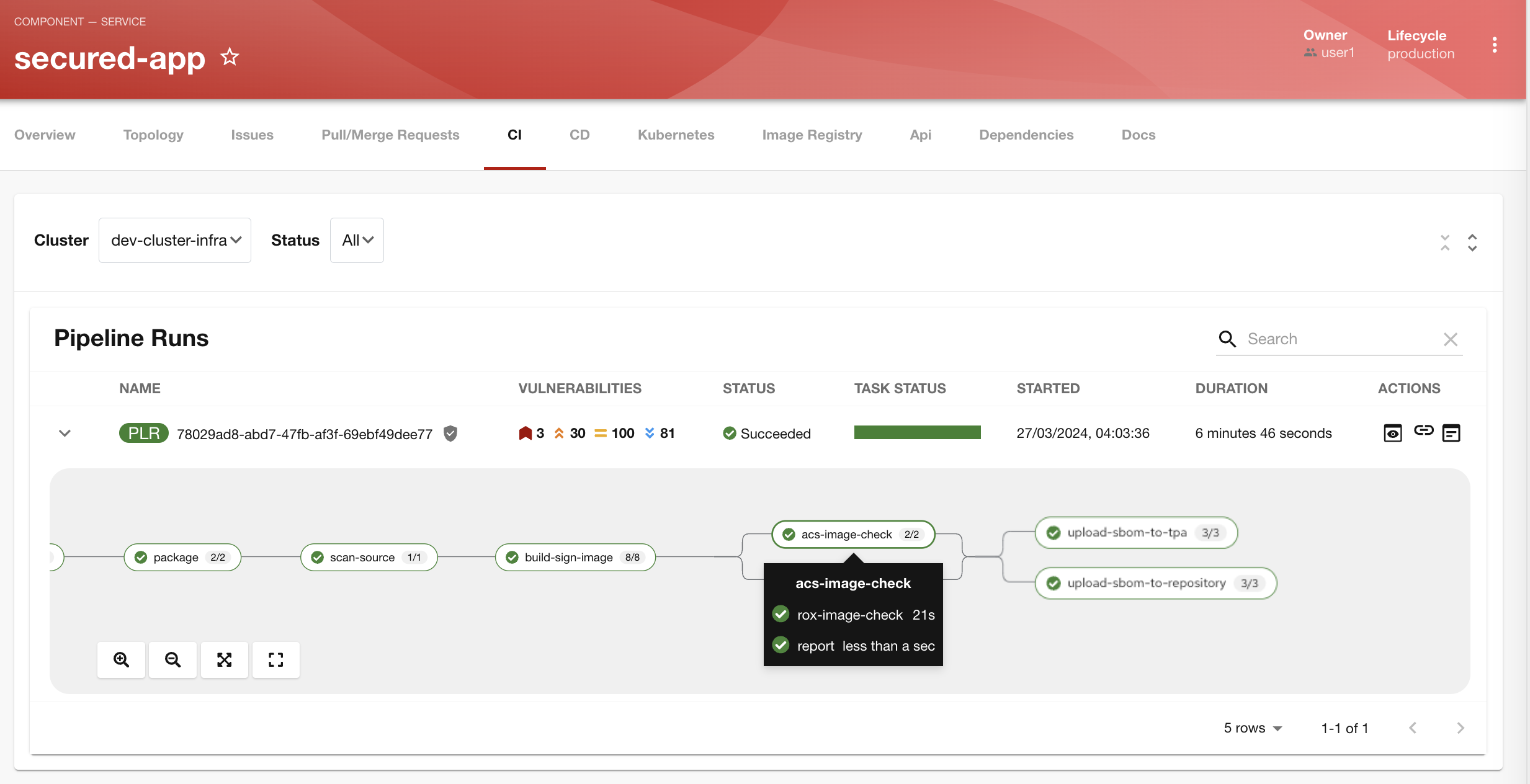Switch to the Kubernetes tab
Viewport: 1530px width, 784px height.
[x=676, y=134]
